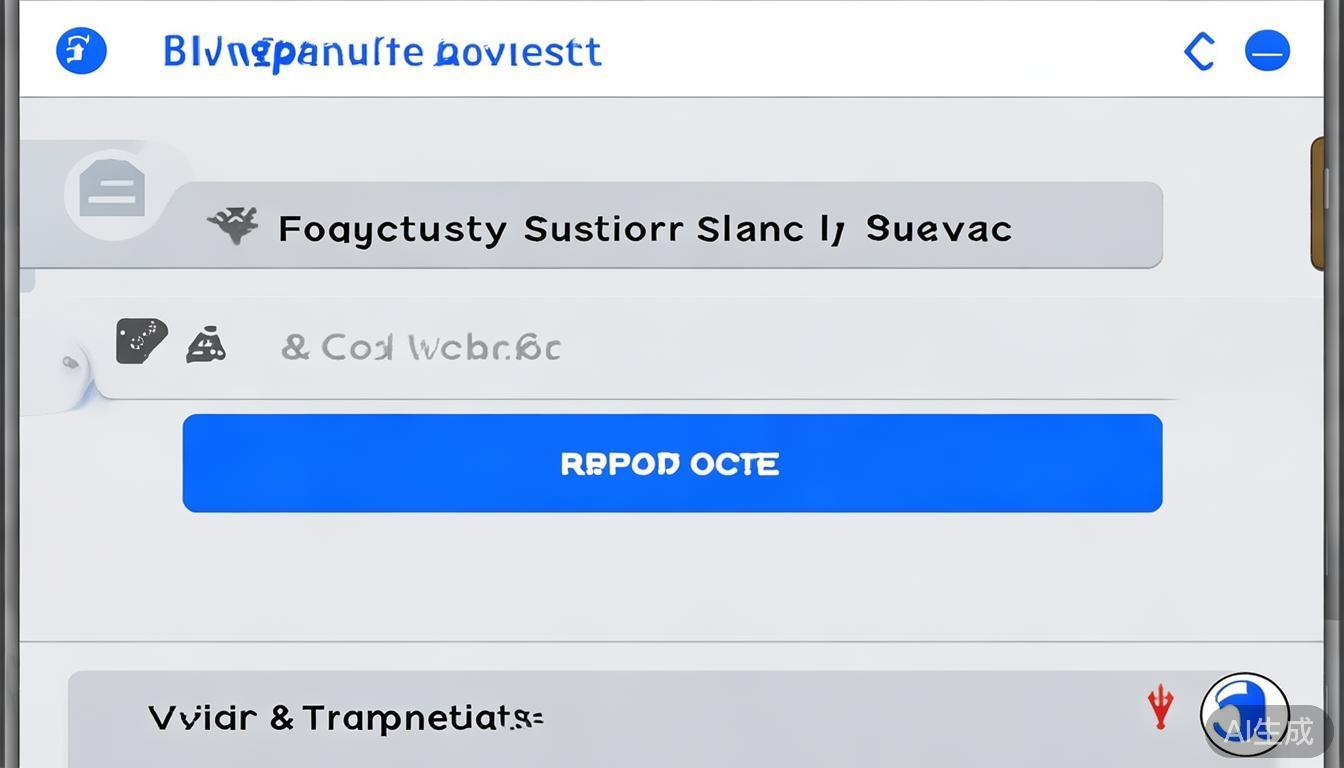Click the bird icon beside Foqyctusty text
The image size is (1344, 768).
pyautogui.click(x=234, y=225)
